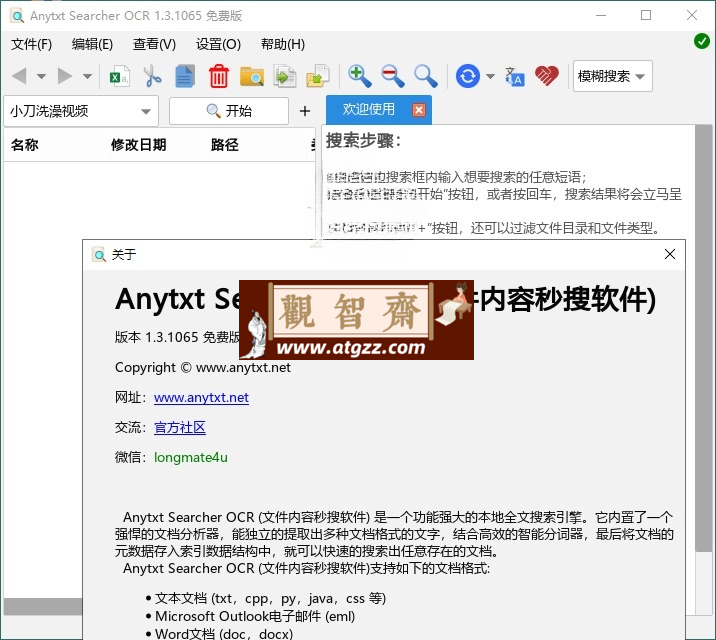Click the 搜索步骤: heading

363,141
